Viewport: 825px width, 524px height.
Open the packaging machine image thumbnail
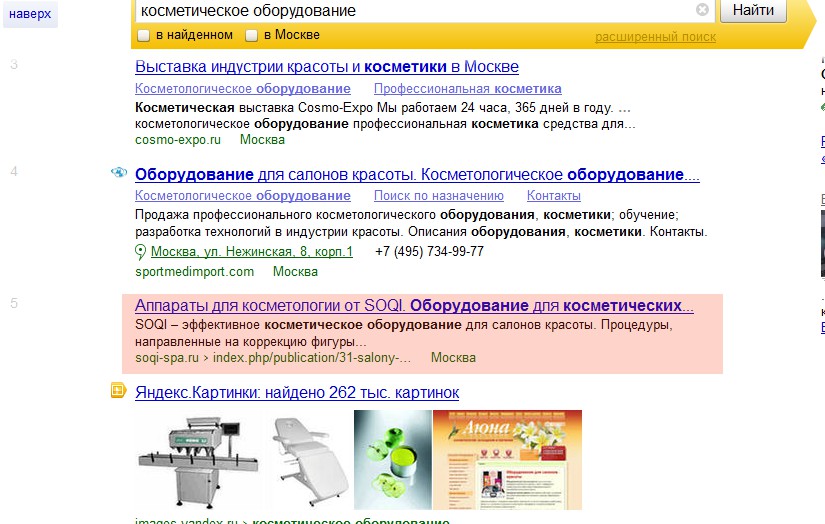(x=198, y=461)
